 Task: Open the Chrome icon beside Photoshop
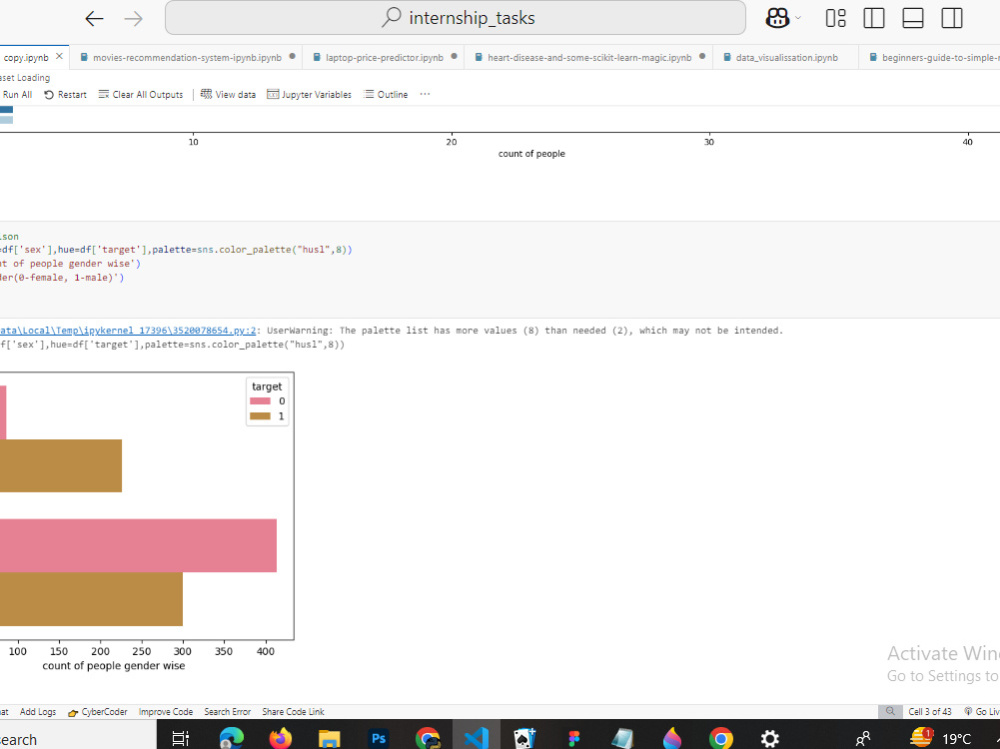click(x=427, y=738)
